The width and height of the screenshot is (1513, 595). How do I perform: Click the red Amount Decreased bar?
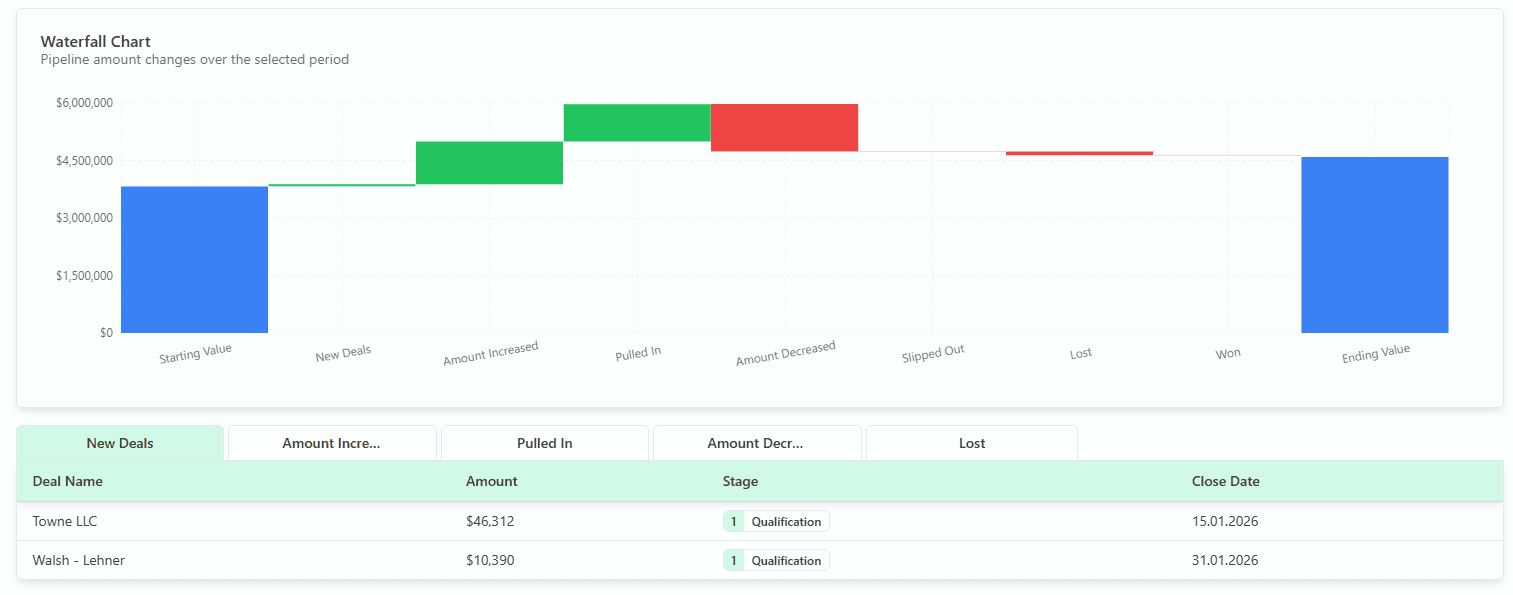(784, 127)
